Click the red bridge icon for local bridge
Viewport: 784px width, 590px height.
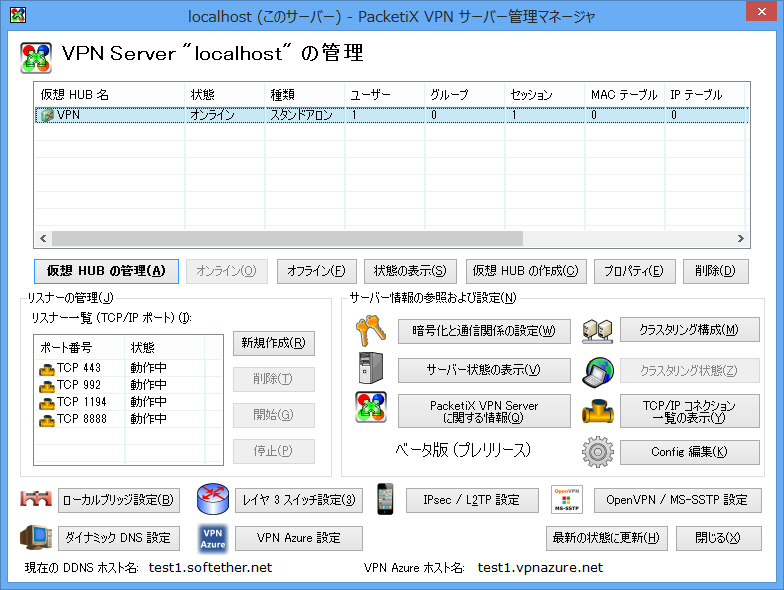click(36, 498)
